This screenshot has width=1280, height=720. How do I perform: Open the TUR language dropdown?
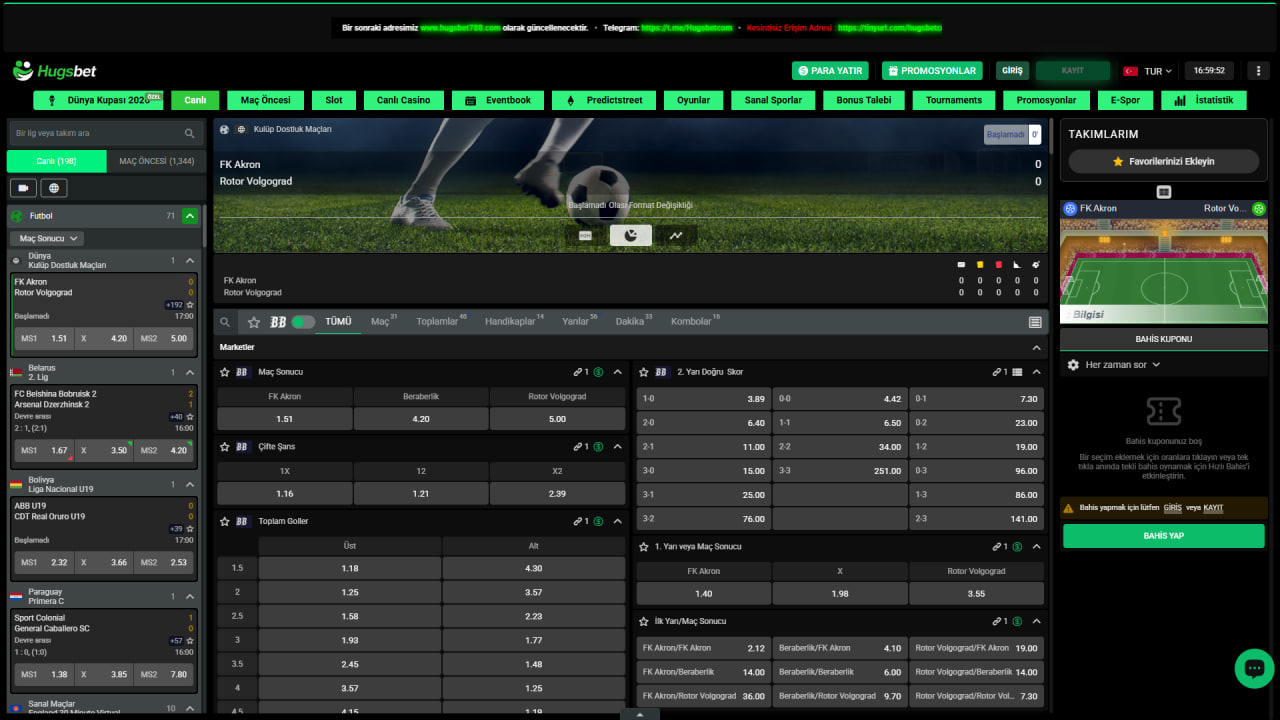pos(1148,71)
